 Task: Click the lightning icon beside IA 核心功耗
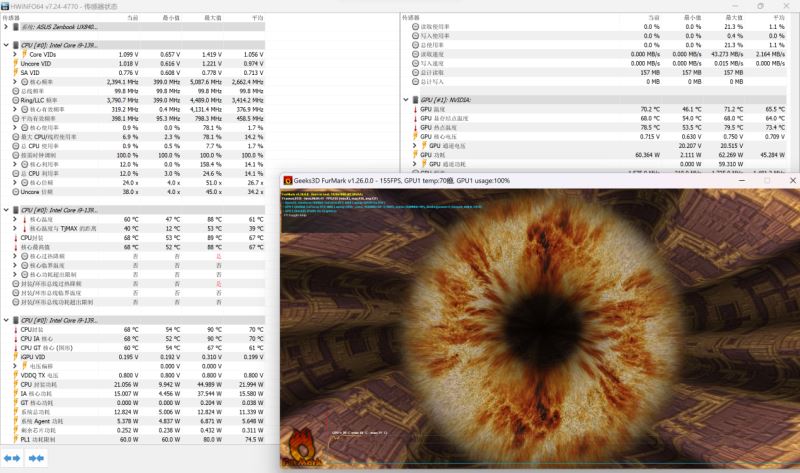coord(16,394)
